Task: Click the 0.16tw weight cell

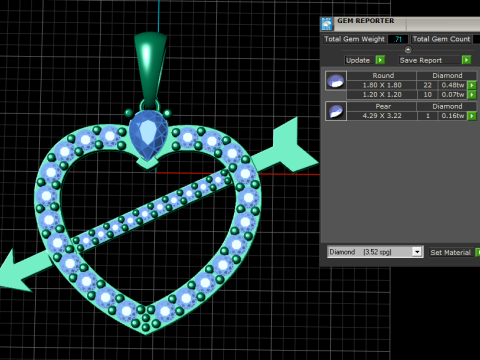Action: (452, 116)
